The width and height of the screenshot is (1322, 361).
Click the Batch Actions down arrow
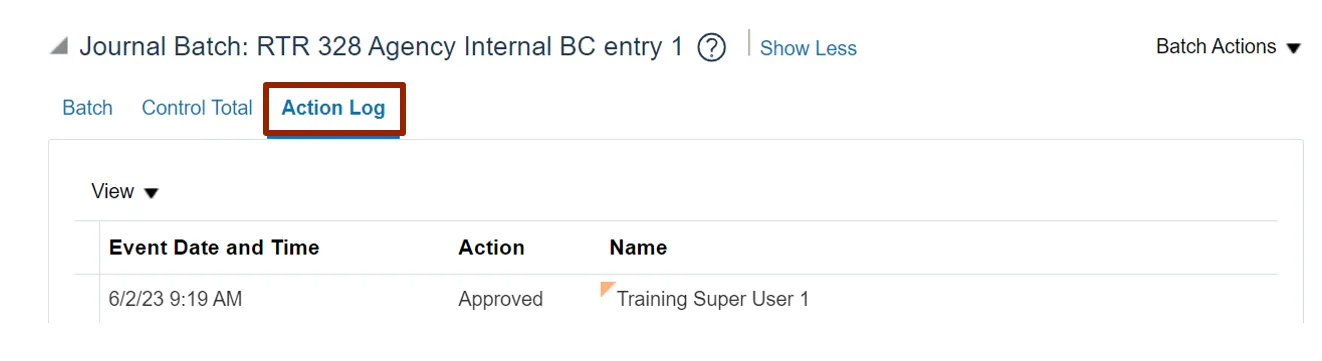[1293, 48]
